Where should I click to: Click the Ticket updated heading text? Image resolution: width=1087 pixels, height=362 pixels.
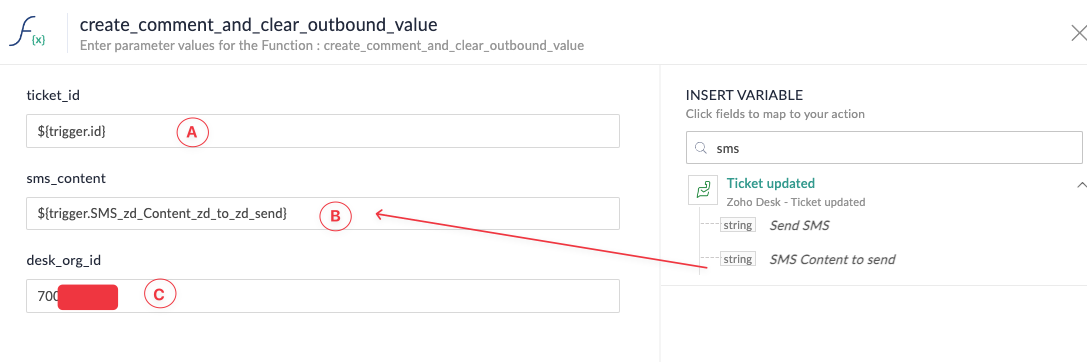770,184
